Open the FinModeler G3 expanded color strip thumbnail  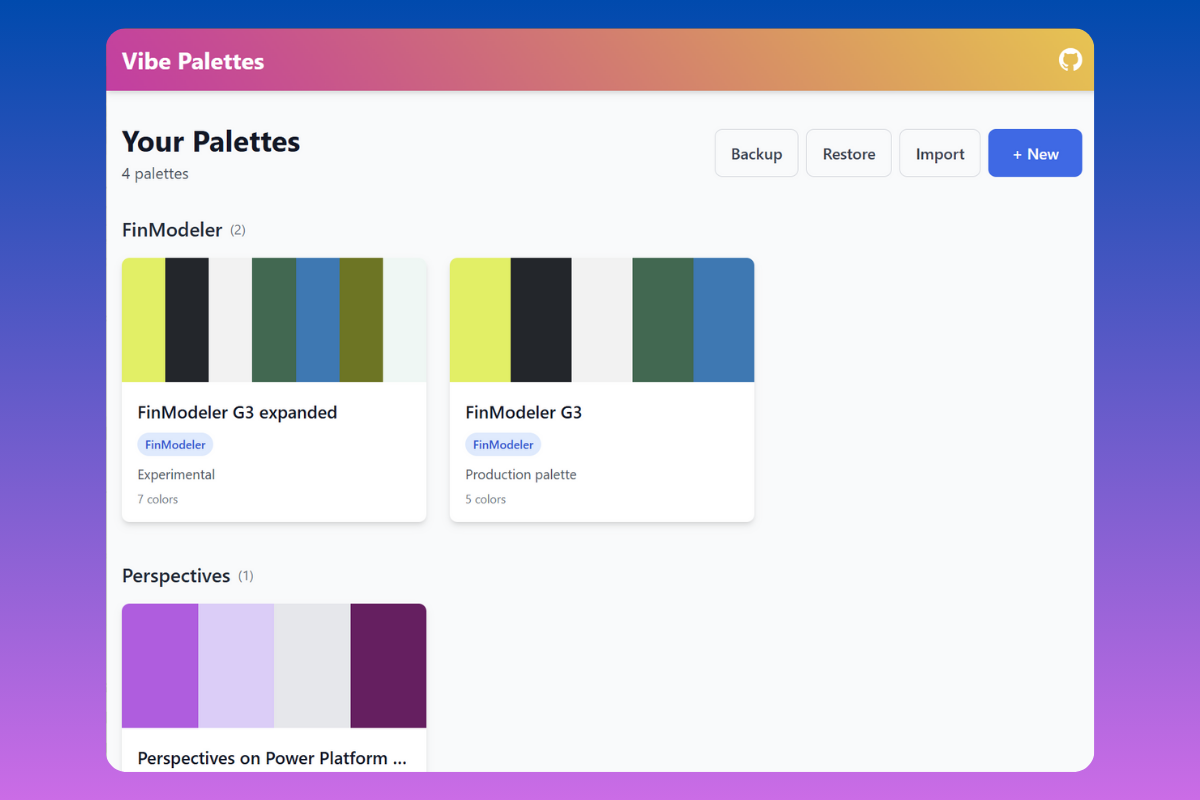(x=274, y=319)
